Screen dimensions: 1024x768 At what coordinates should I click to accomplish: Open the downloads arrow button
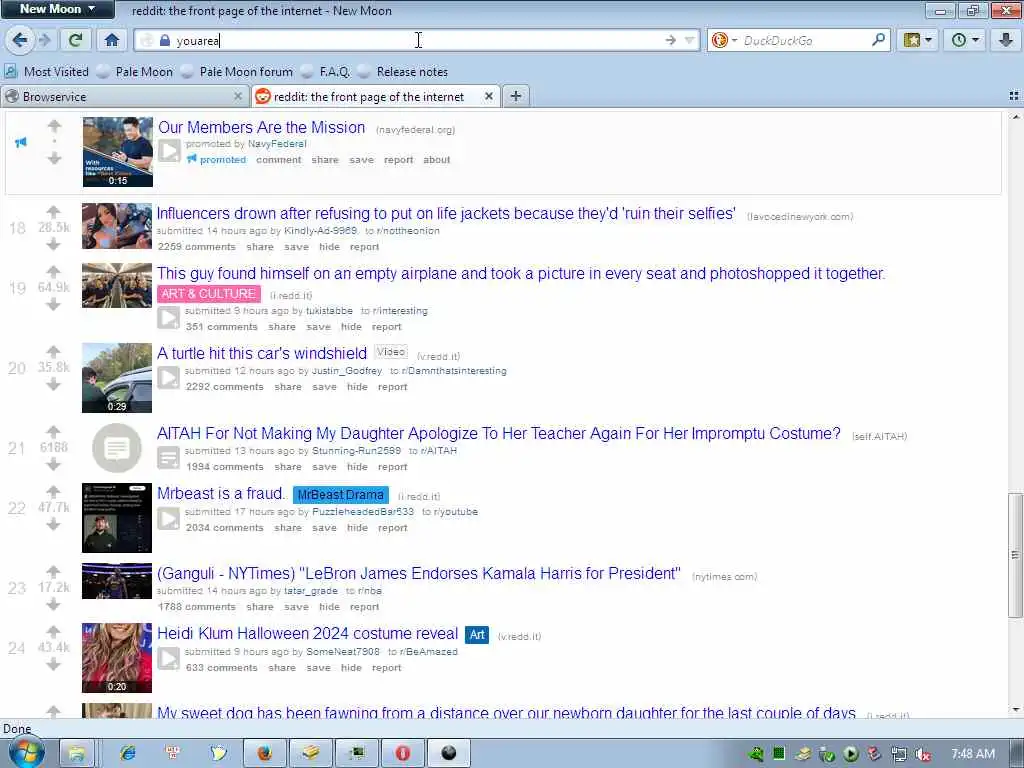(x=1006, y=40)
